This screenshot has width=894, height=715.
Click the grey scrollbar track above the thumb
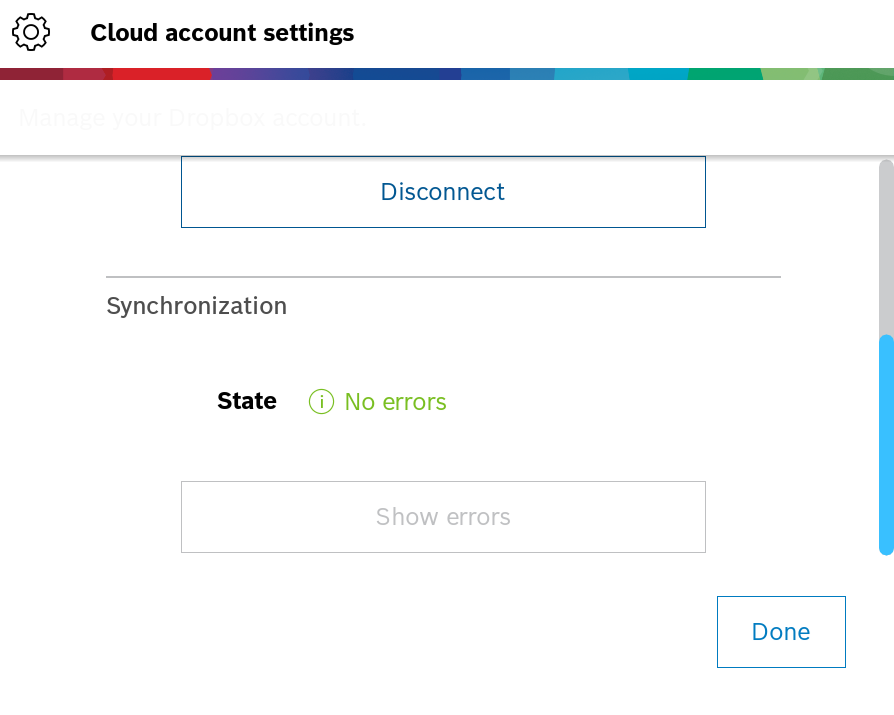tap(885, 245)
